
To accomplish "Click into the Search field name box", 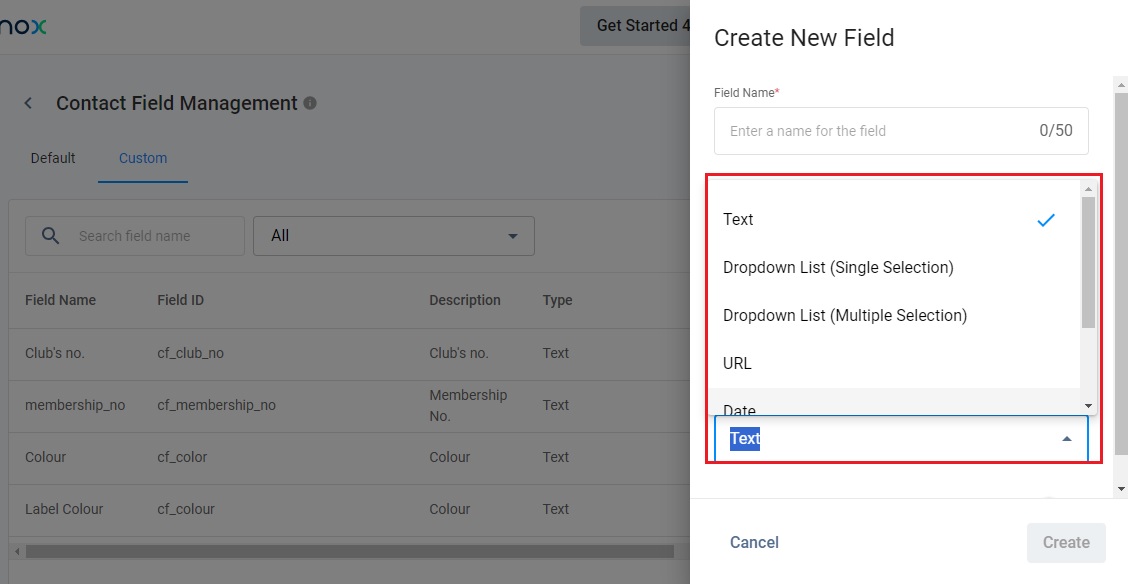I will tap(150, 236).
